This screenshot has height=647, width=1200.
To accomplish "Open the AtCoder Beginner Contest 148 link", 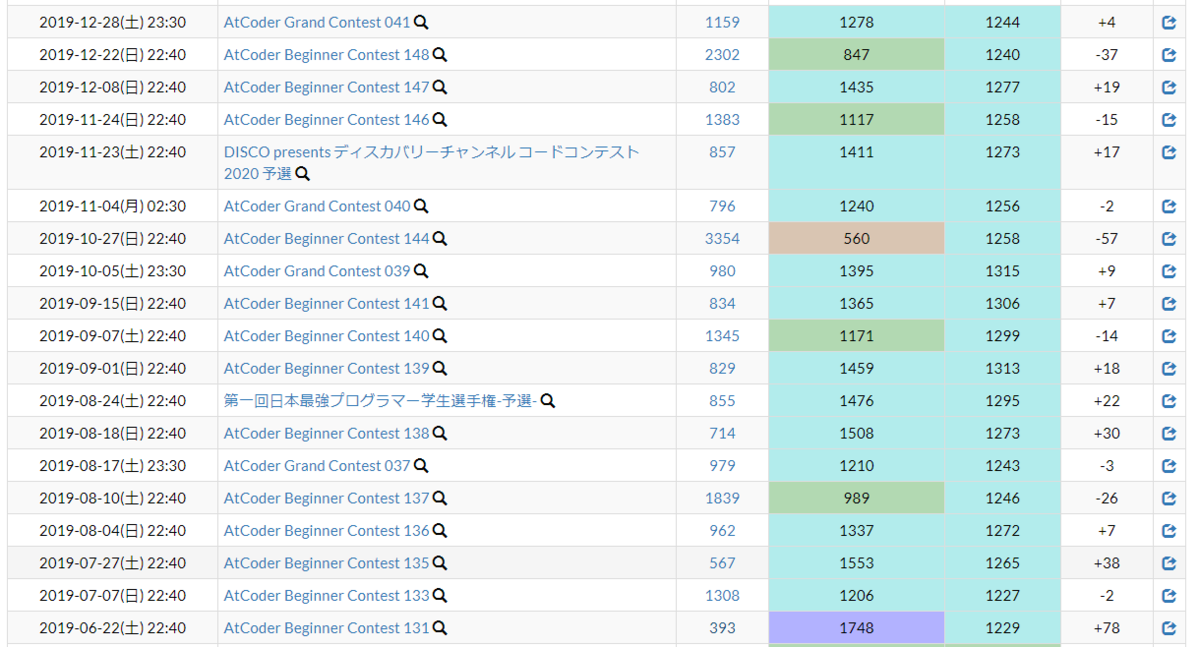I will point(326,55).
